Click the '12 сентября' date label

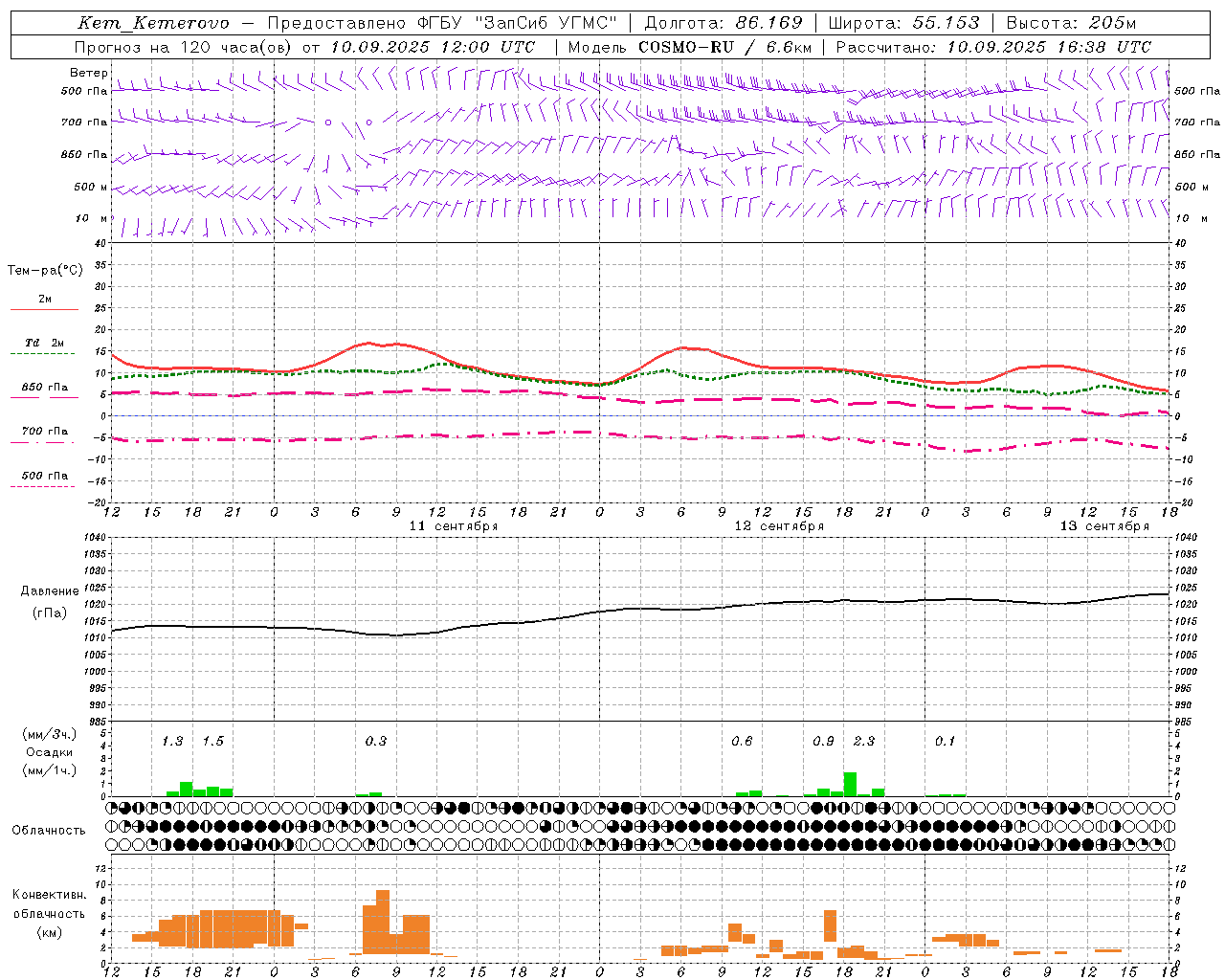(779, 526)
